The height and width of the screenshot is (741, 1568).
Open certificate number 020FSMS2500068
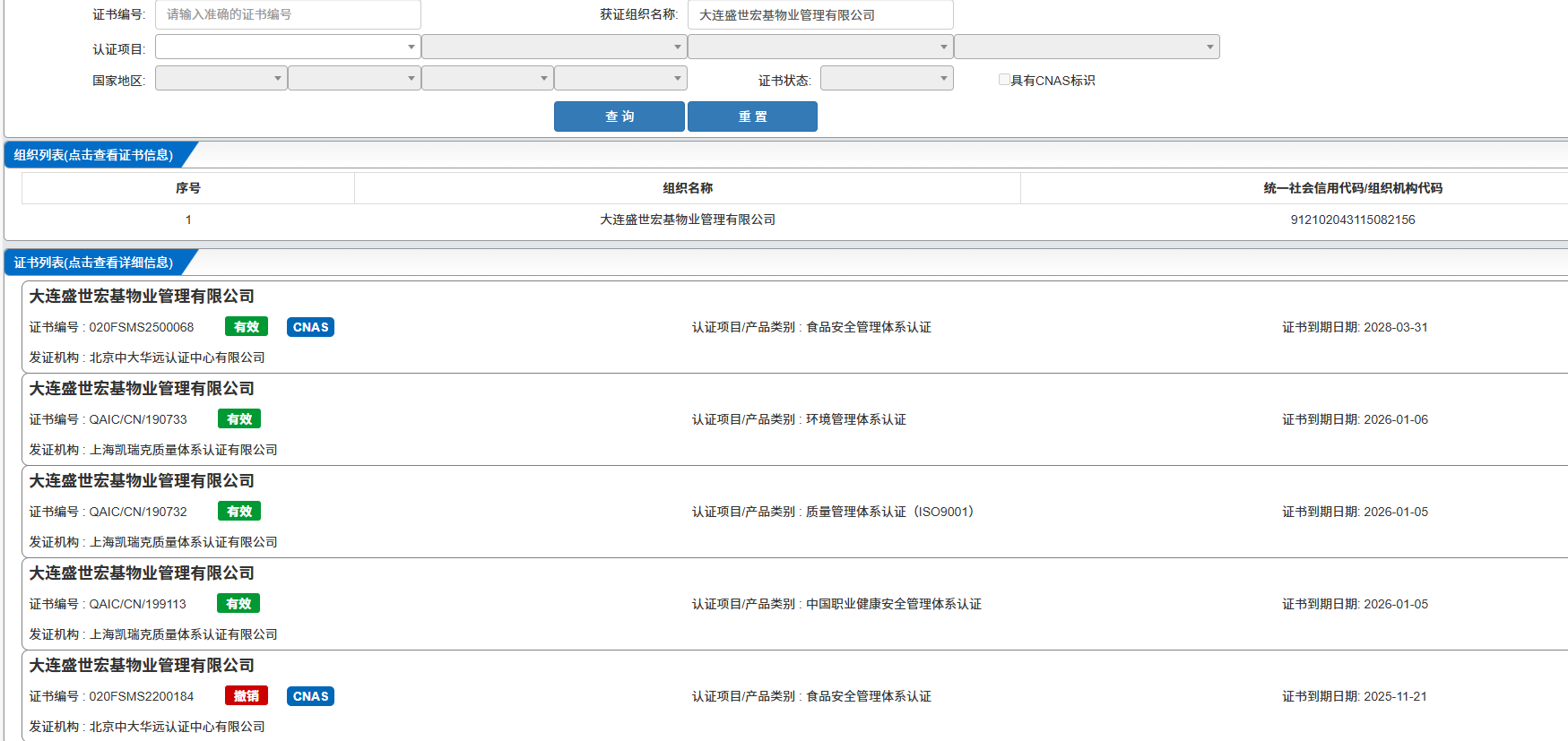click(x=142, y=327)
